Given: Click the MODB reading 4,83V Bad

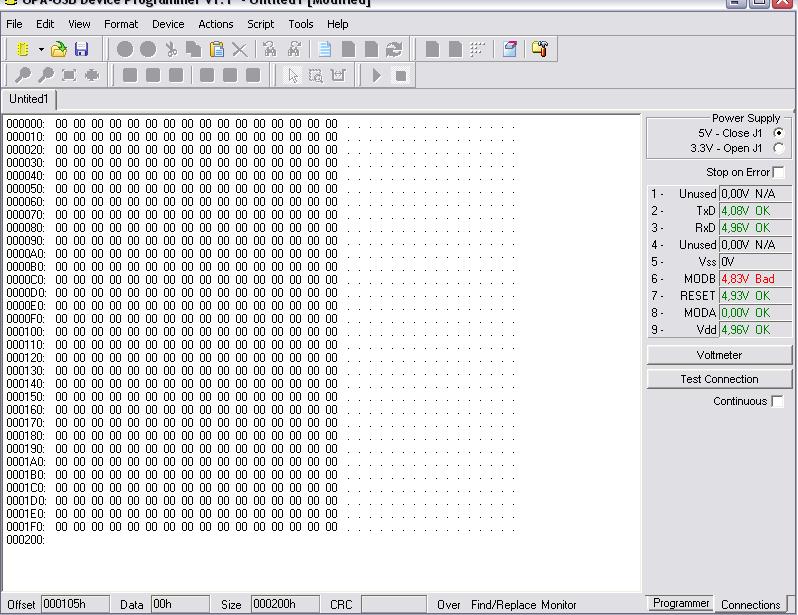Looking at the screenshot, I should coord(755,279).
